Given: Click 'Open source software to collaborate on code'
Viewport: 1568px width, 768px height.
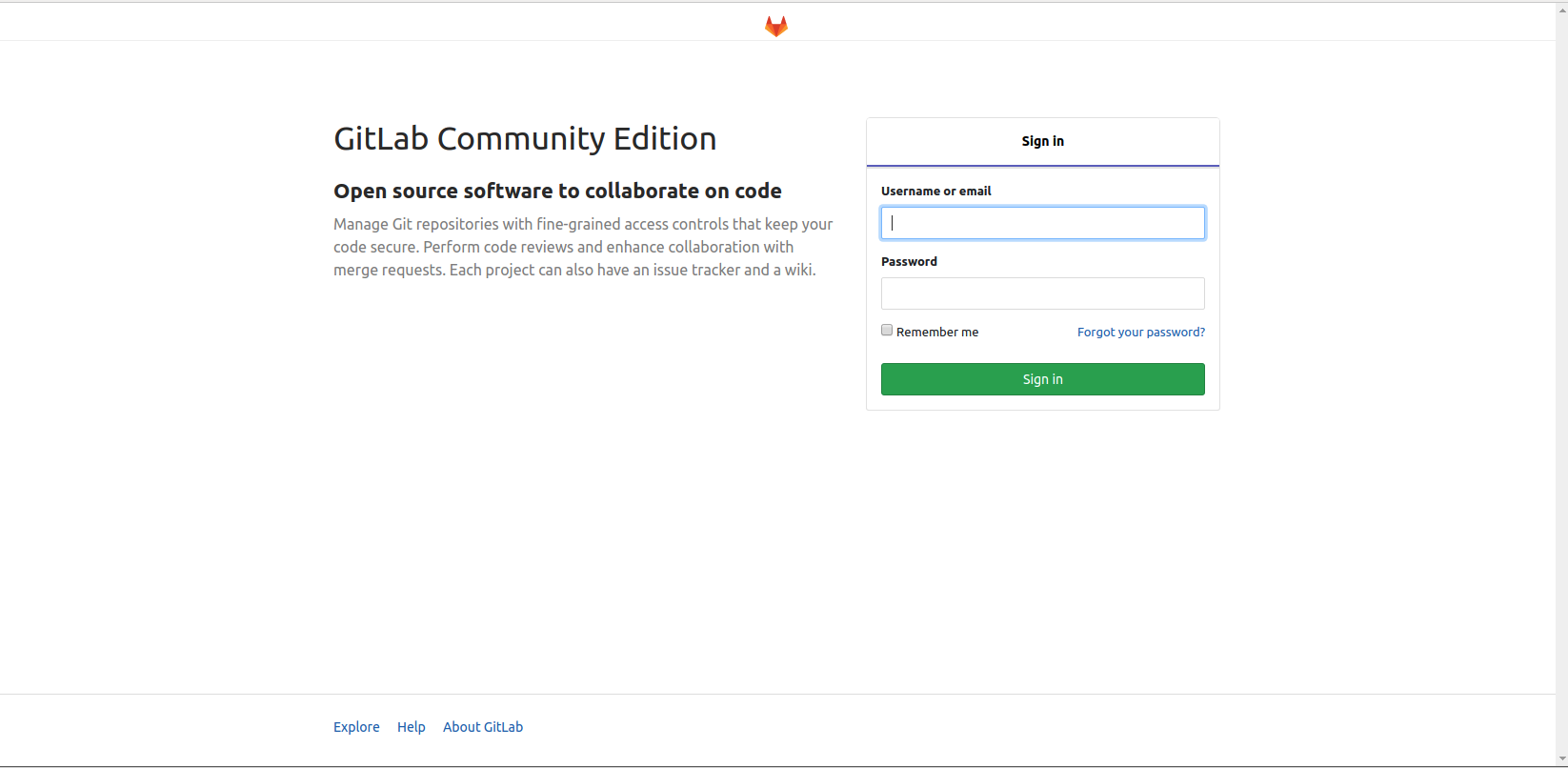Looking at the screenshot, I should tap(557, 191).
